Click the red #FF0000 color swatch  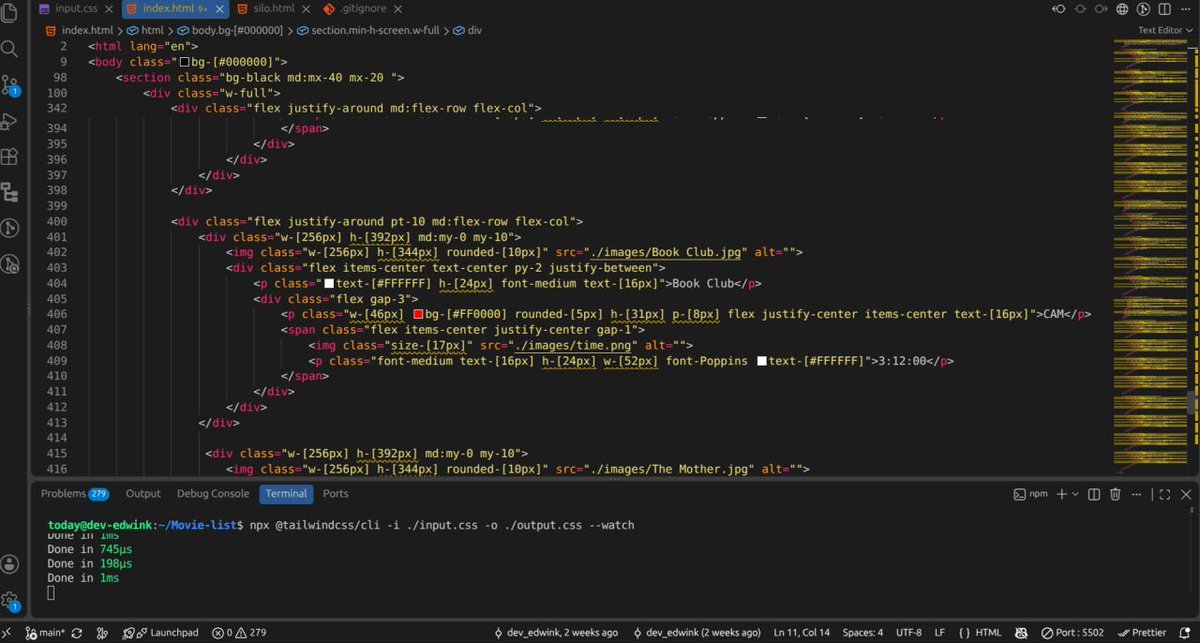(x=419, y=314)
